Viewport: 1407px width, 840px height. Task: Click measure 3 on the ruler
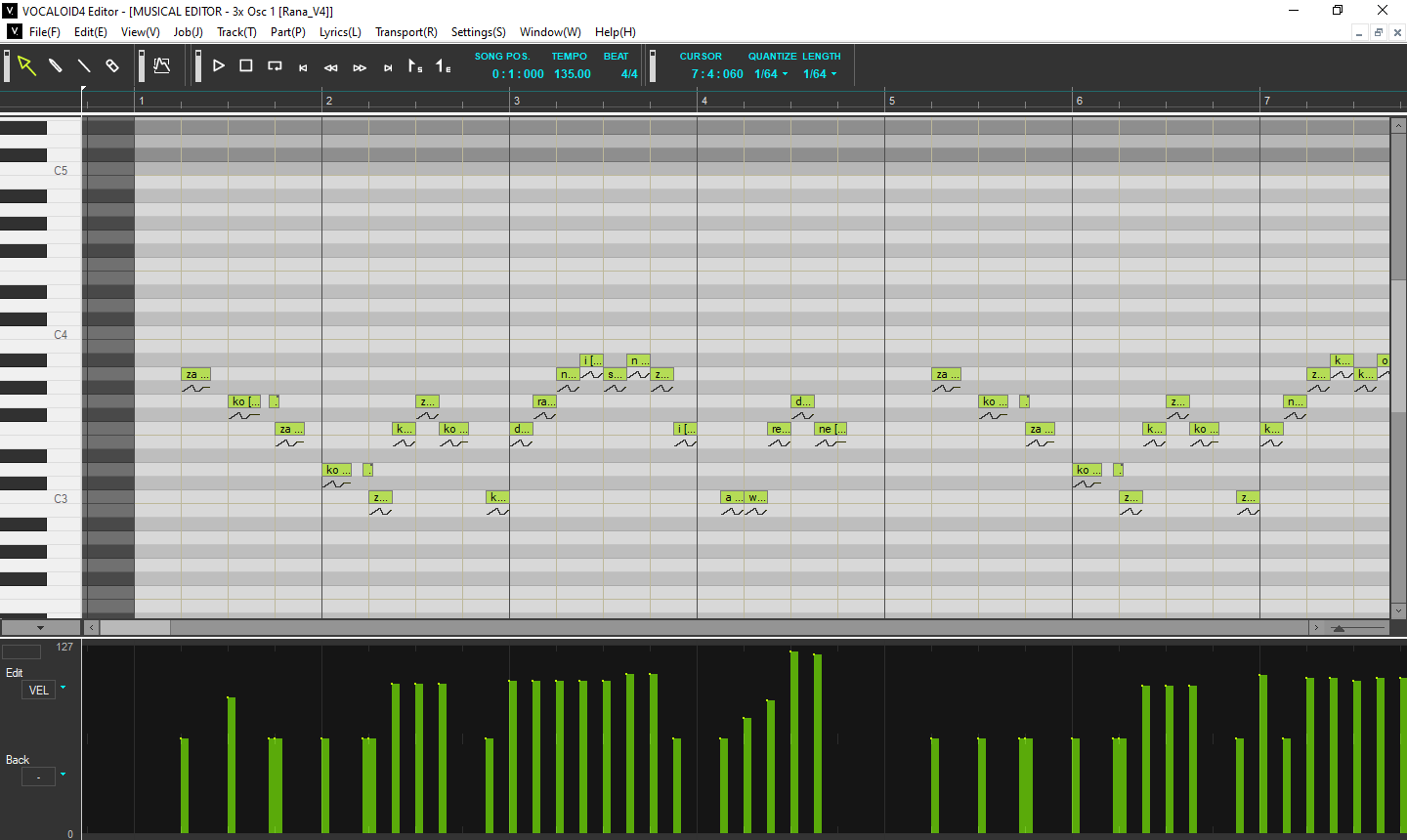[517, 101]
